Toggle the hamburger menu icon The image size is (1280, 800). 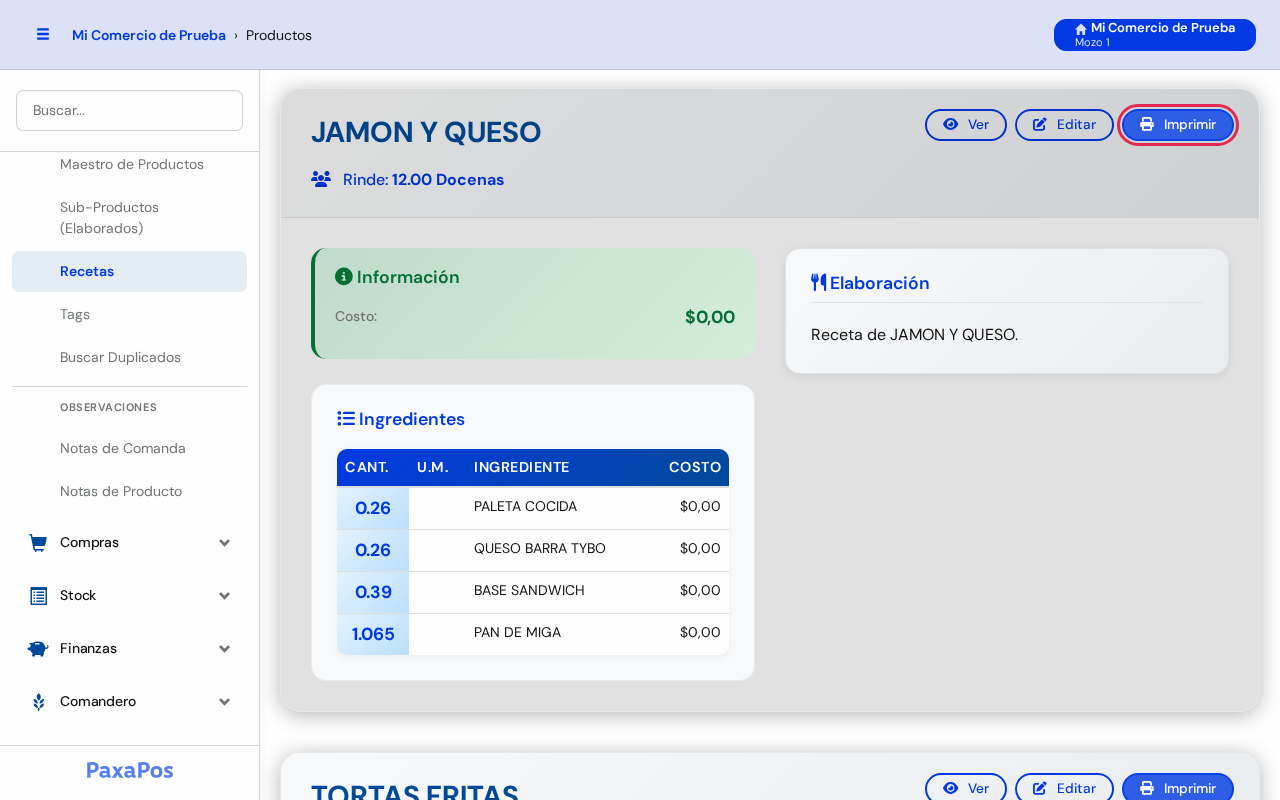pos(43,34)
